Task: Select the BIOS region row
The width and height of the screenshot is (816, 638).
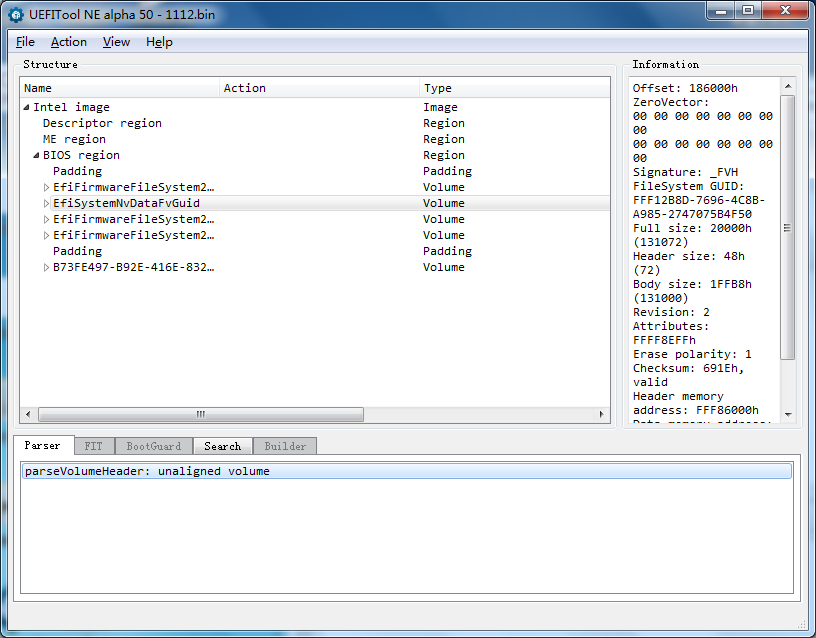Action: 315,155
